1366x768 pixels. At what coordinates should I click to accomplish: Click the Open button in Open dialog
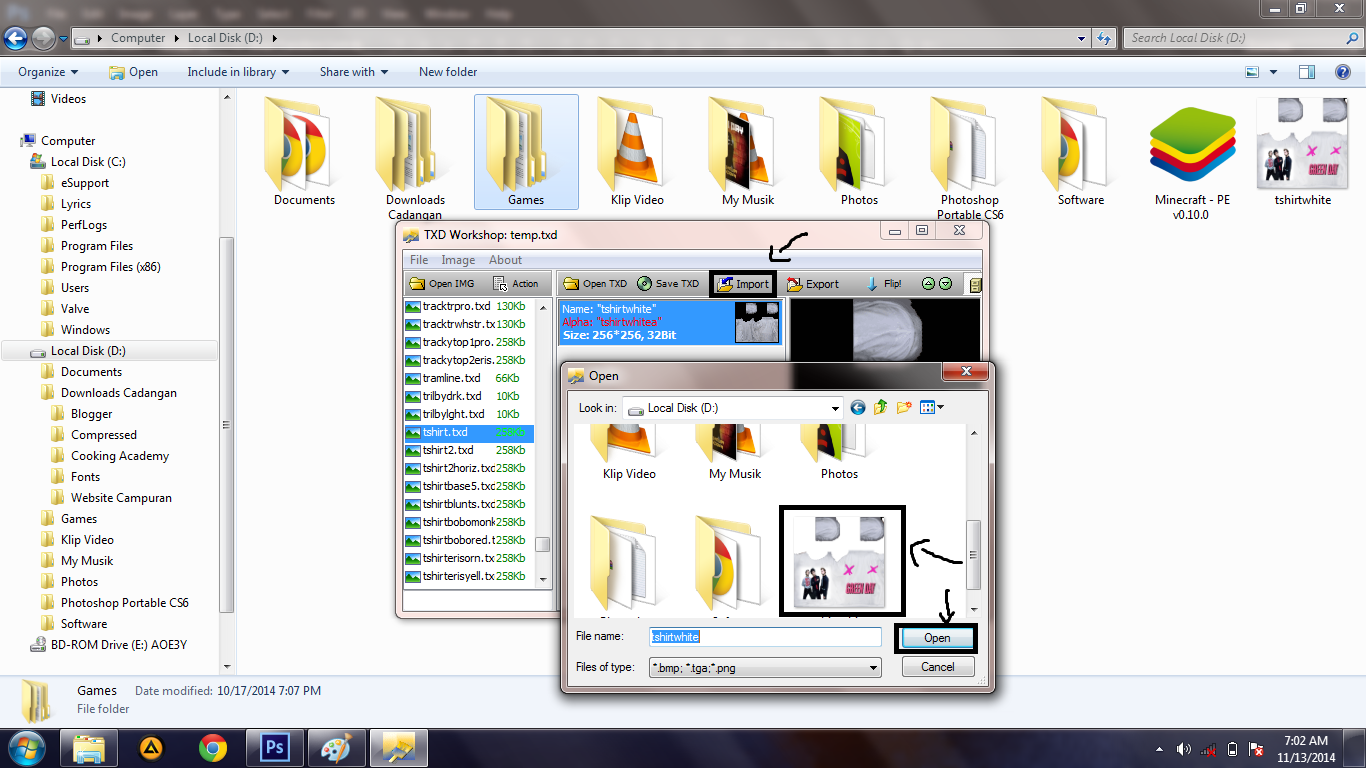pos(937,638)
